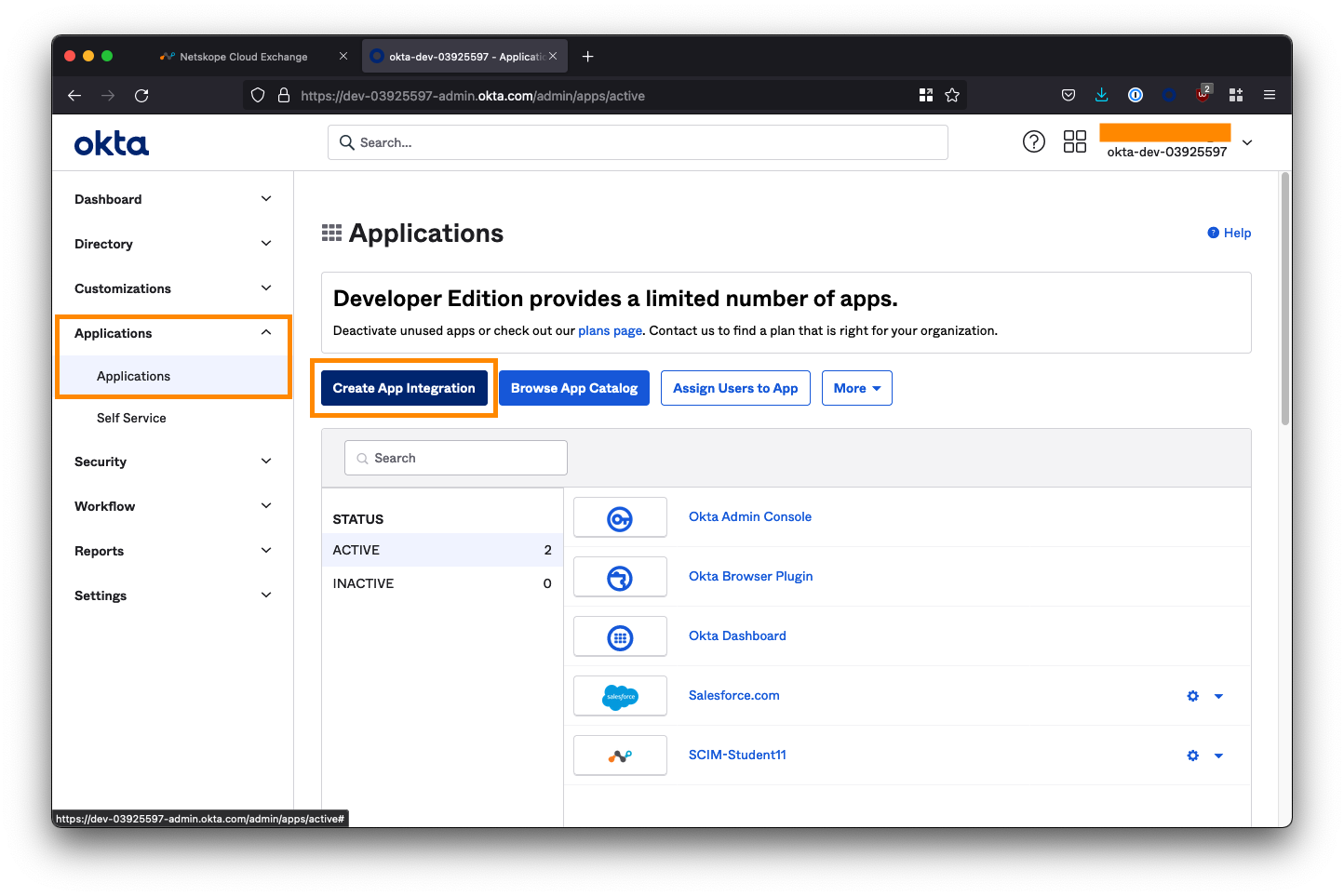This screenshot has width=1344, height=896.
Task: Open the More dropdown button
Action: point(856,388)
